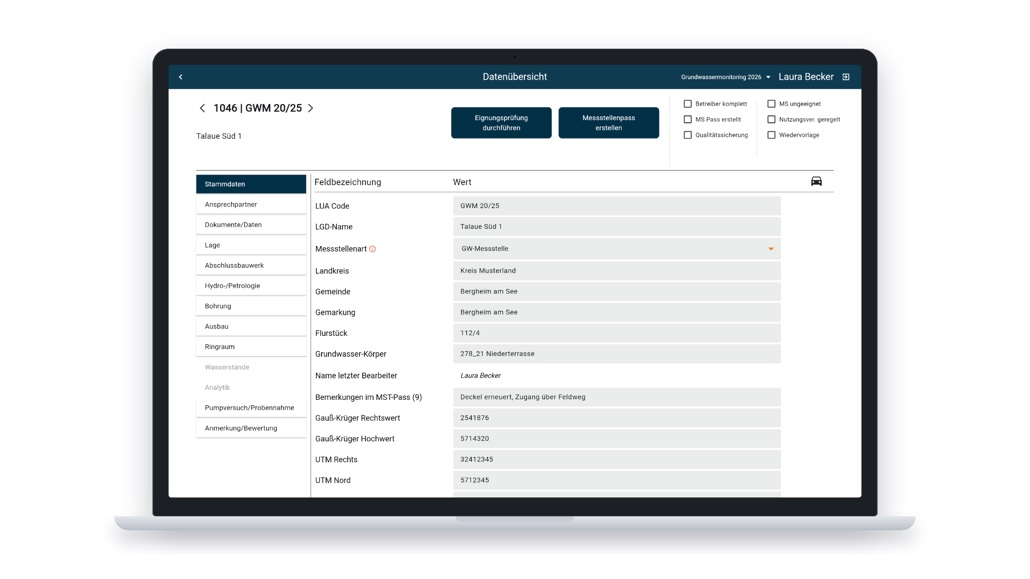Check the Wiedervorlage checkbox
This screenshot has height=579, width=1030.
point(771,135)
